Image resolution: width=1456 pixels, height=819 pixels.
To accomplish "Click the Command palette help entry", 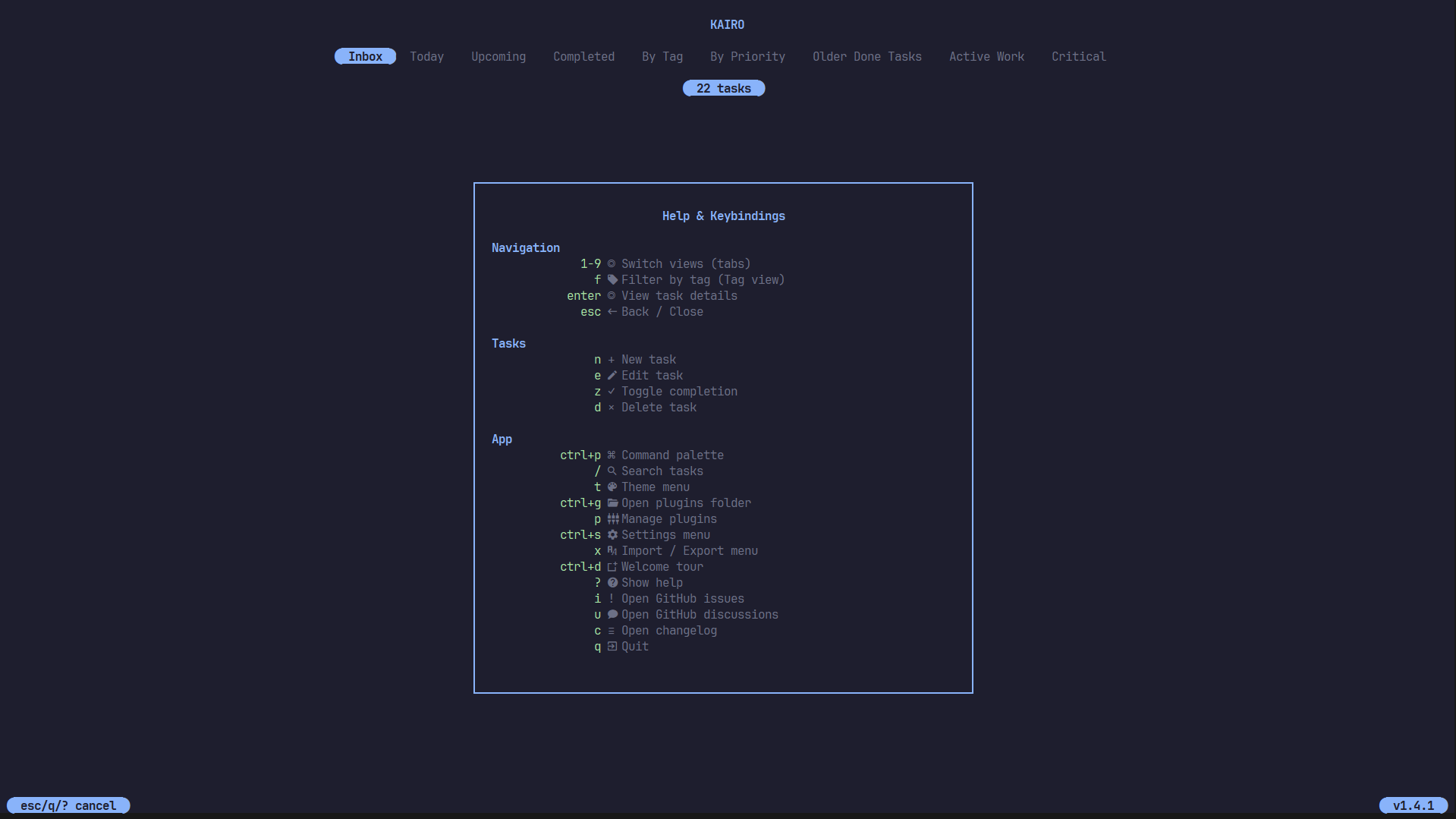I will pos(642,455).
